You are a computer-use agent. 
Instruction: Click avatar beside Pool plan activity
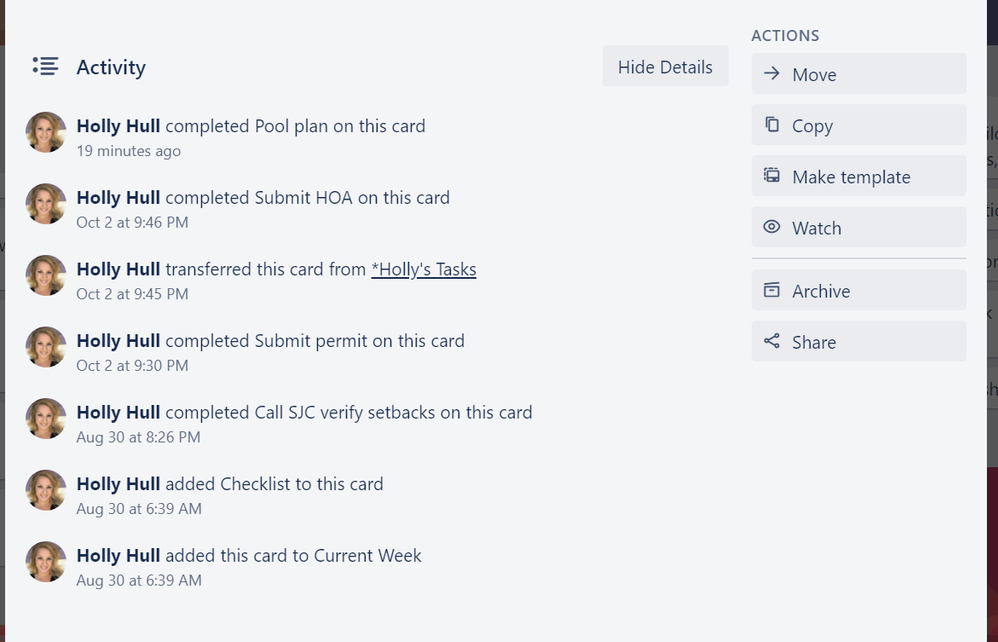click(x=46, y=132)
